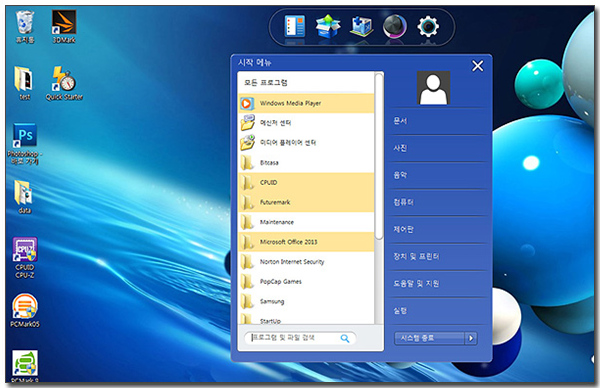This screenshot has width=600, height=388.
Task: Launch CPUID CPU-Z desktop shortcut
Action: click(25, 258)
